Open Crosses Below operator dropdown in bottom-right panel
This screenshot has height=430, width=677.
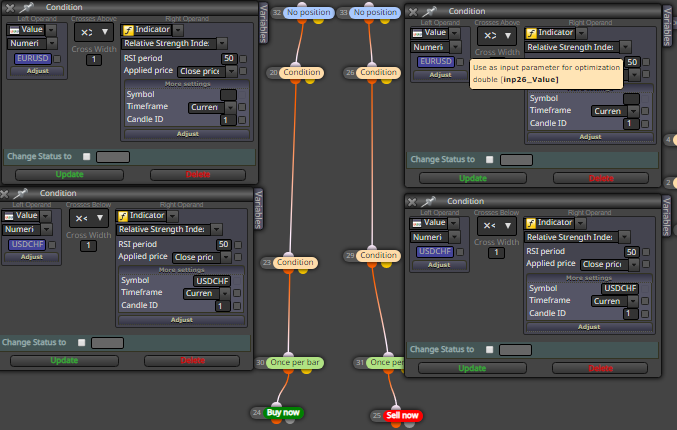tap(497, 225)
